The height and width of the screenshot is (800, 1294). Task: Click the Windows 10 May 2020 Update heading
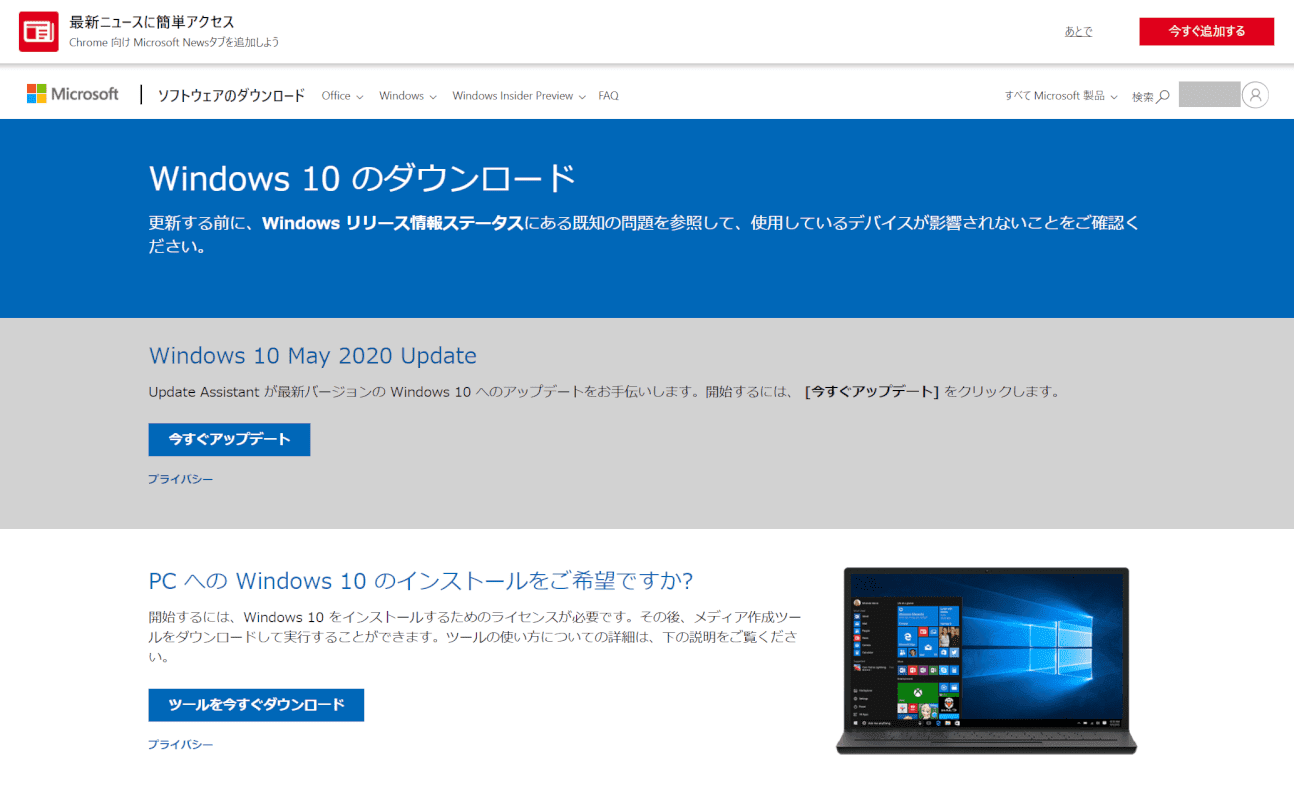point(313,356)
